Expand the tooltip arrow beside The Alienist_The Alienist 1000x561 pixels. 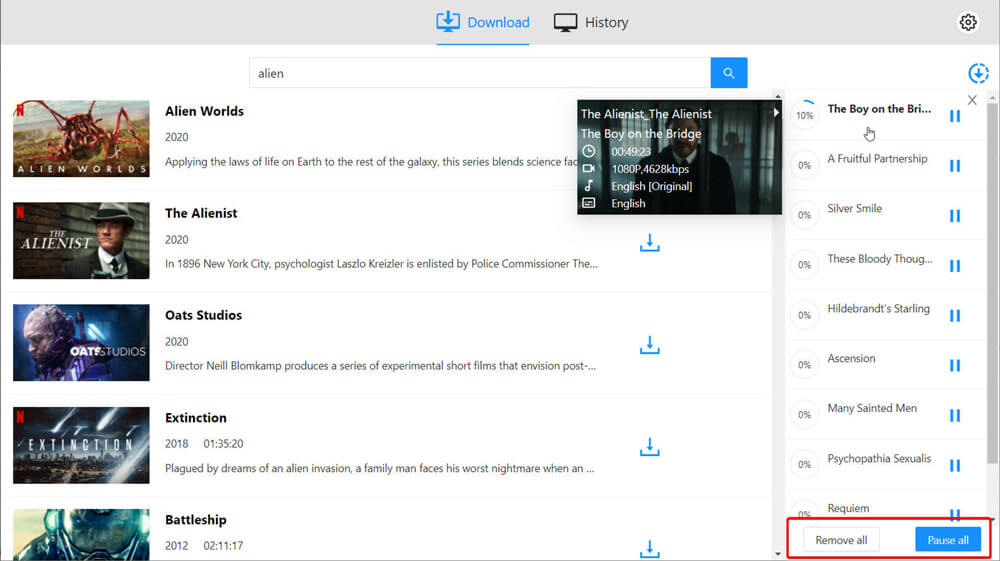(x=776, y=113)
